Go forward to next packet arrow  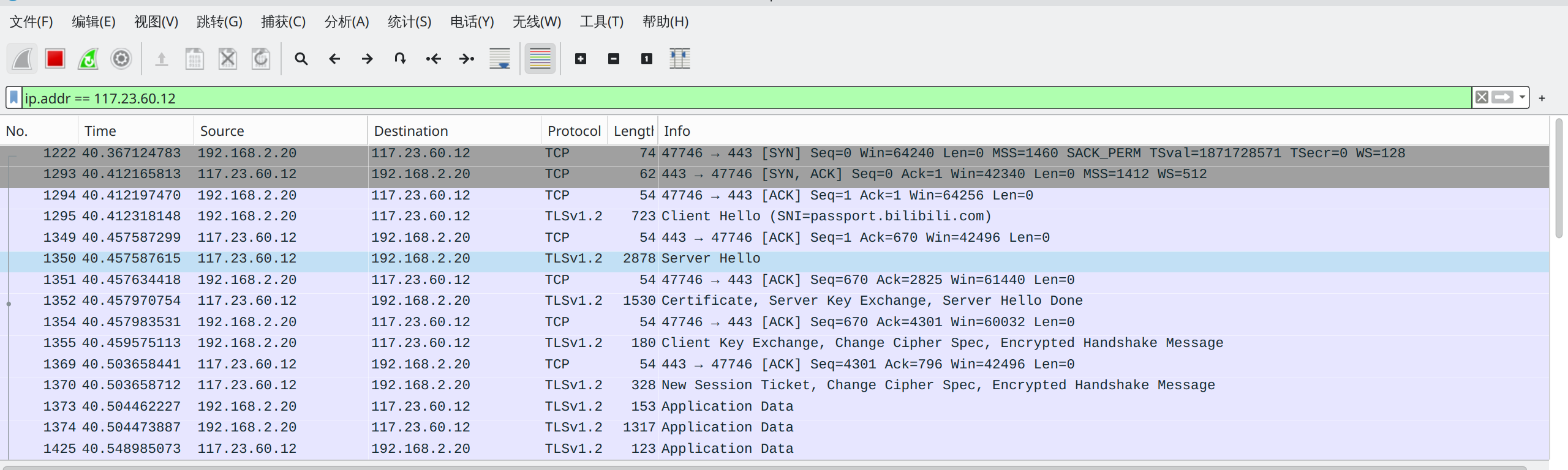tap(367, 59)
